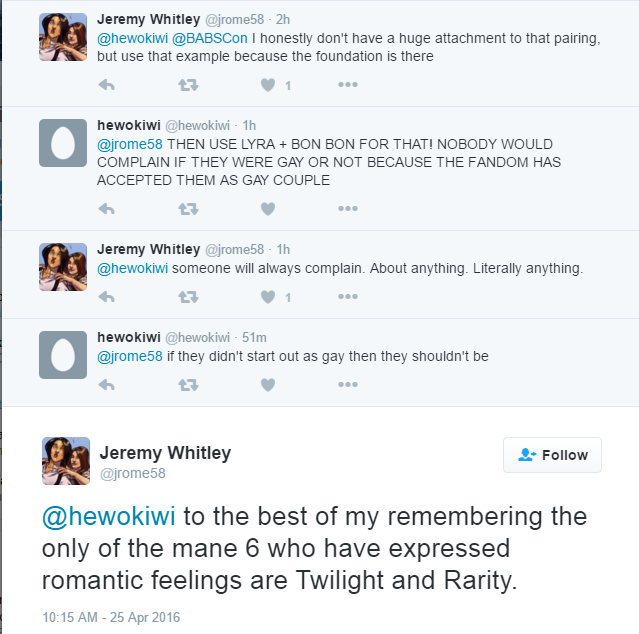Click hewokiwi's egg avatar on the all-caps tweet
The height and width of the screenshot is (634, 639).
63,143
